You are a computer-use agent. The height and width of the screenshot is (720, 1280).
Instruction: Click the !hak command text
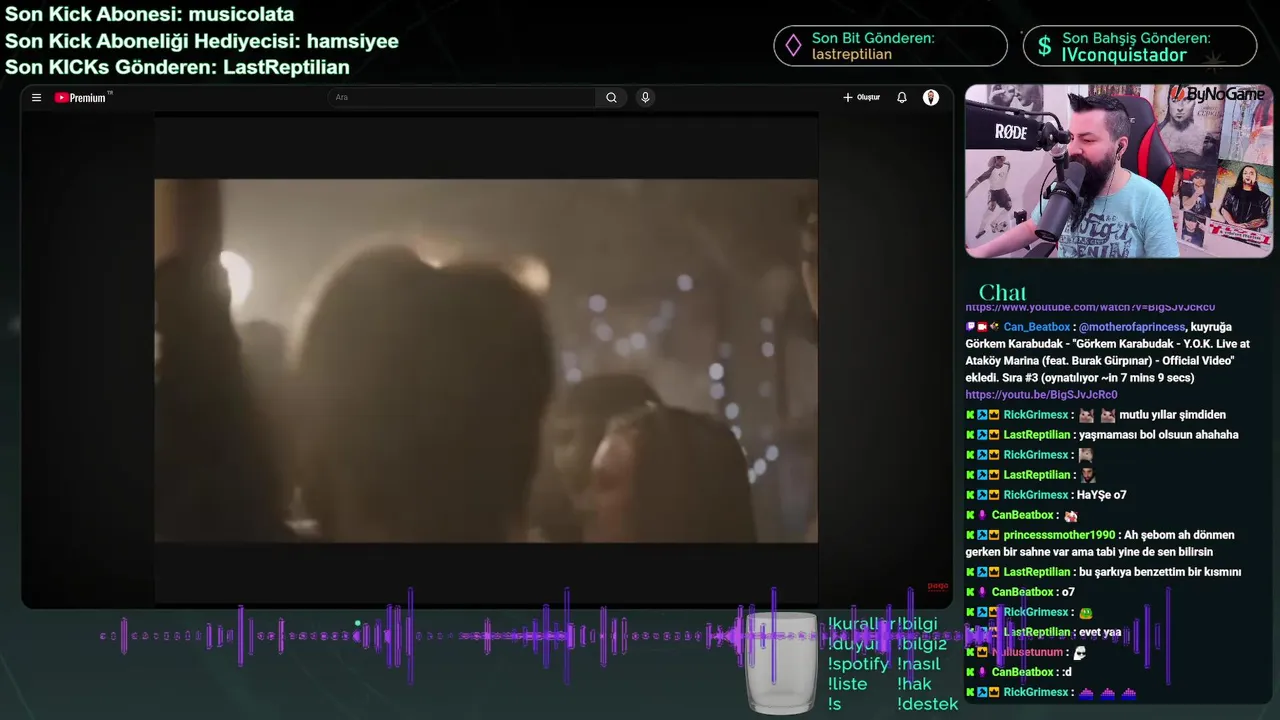click(x=915, y=684)
